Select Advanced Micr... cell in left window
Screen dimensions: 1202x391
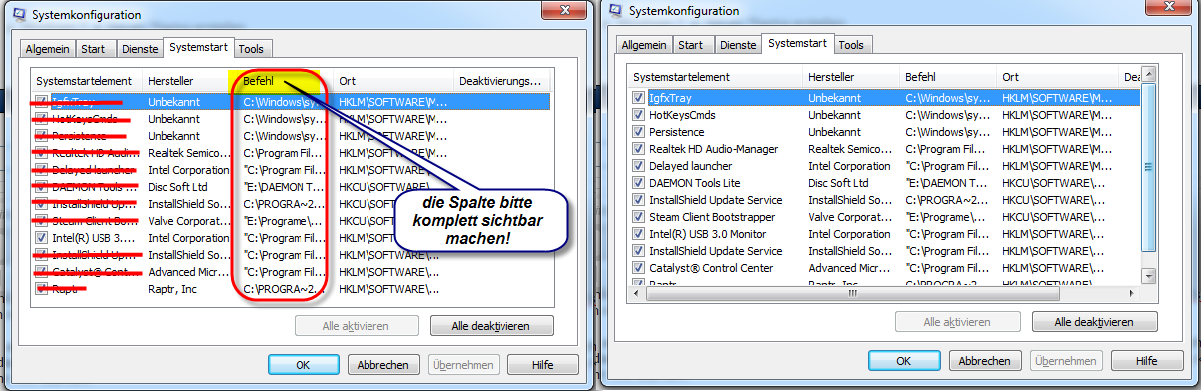click(190, 272)
